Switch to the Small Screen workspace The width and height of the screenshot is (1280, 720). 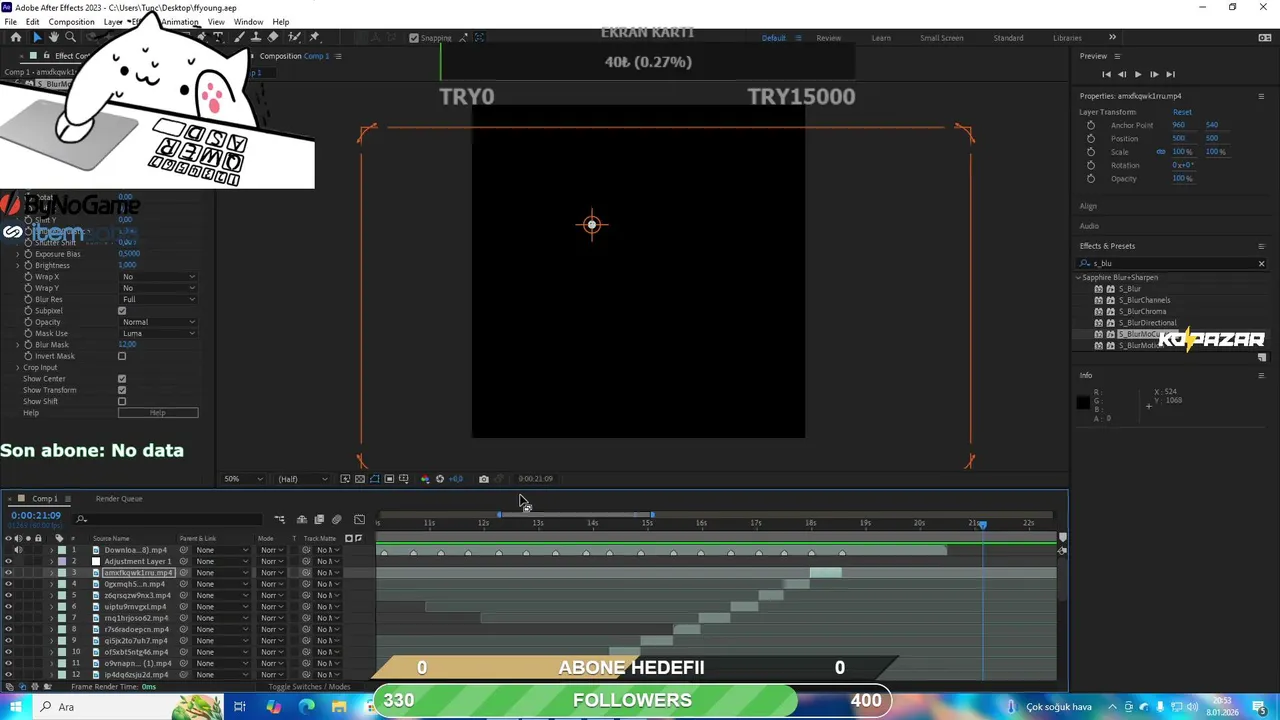pyautogui.click(x=942, y=38)
